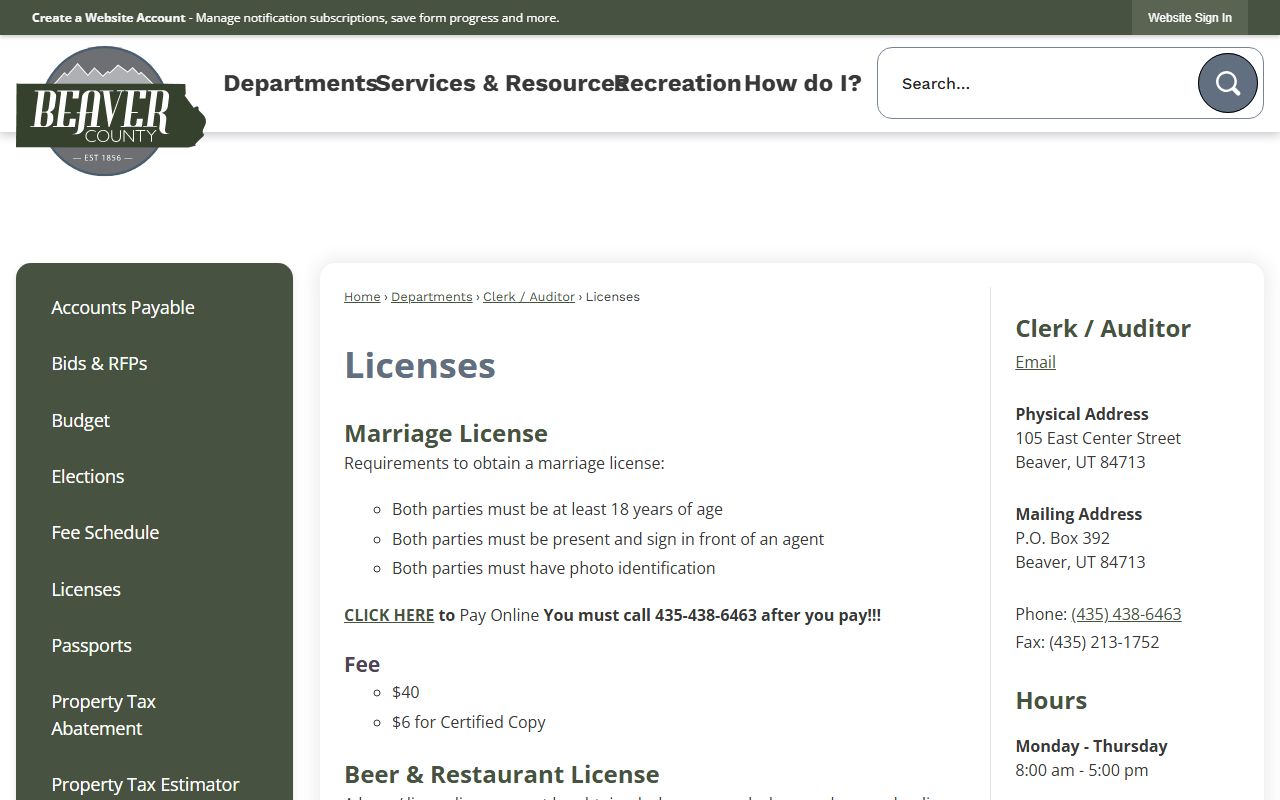1280x800 pixels.
Task: Type in the Search input field
Action: [1040, 83]
